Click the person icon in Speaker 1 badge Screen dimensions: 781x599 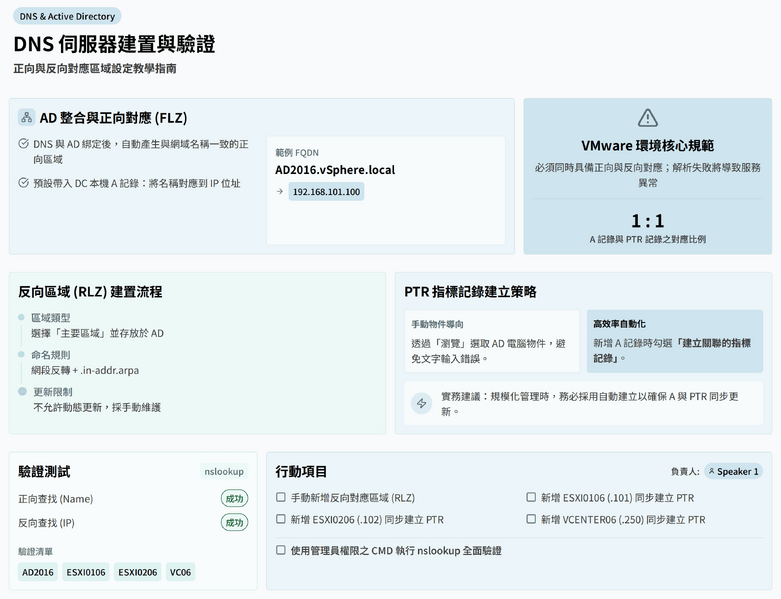click(x=711, y=471)
